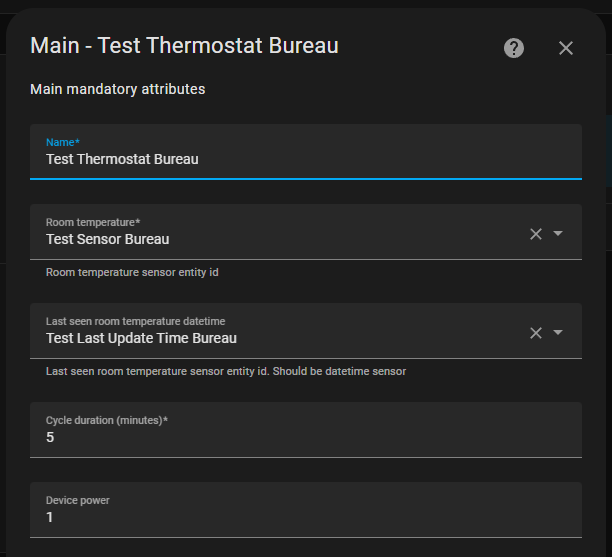Image resolution: width=612 pixels, height=557 pixels.
Task: Clear the Last seen datetime selection
Action: [536, 333]
